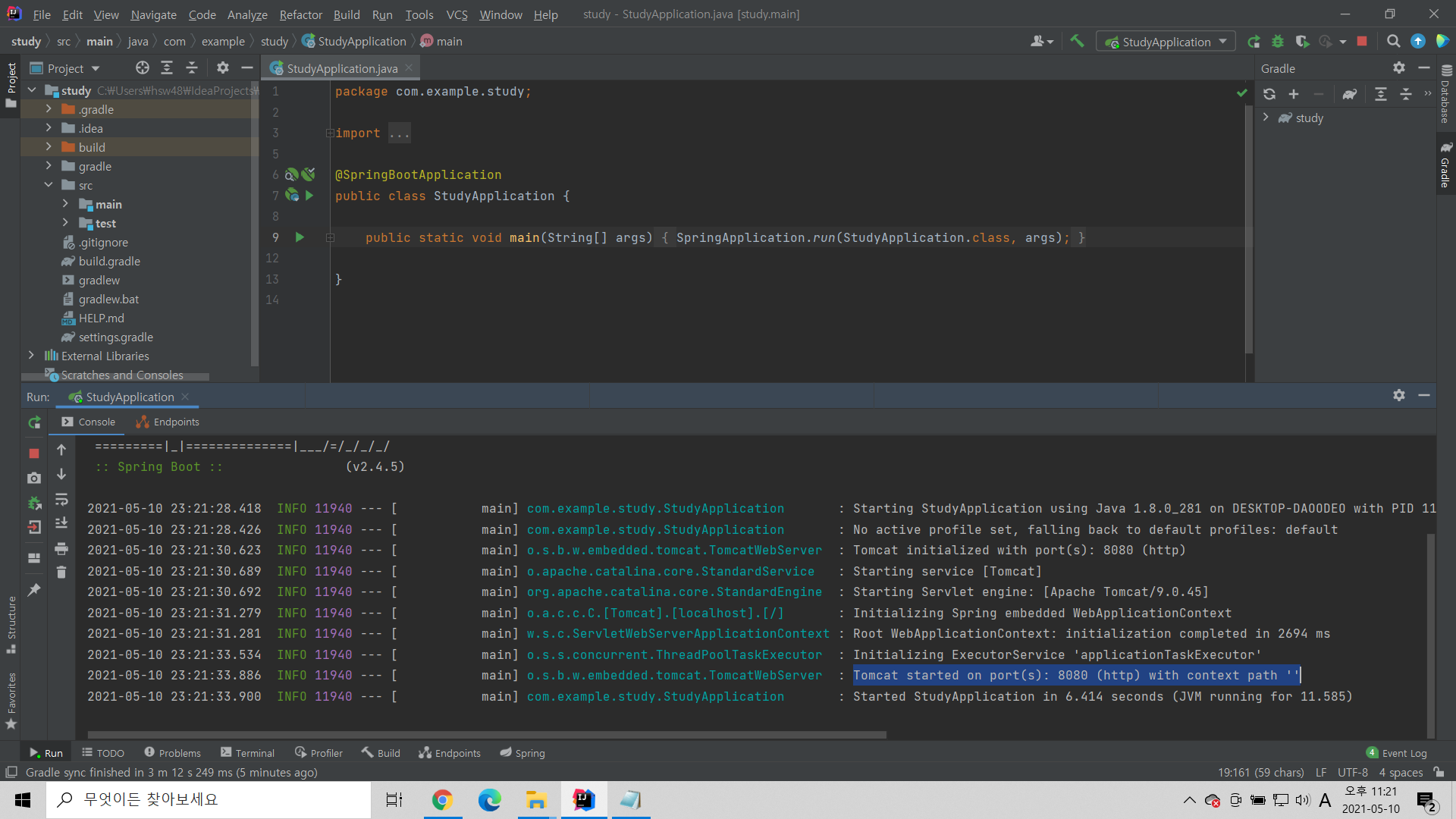Screen dimensions: 1456x819
Task: Open the Refactor menu
Action: [300, 14]
